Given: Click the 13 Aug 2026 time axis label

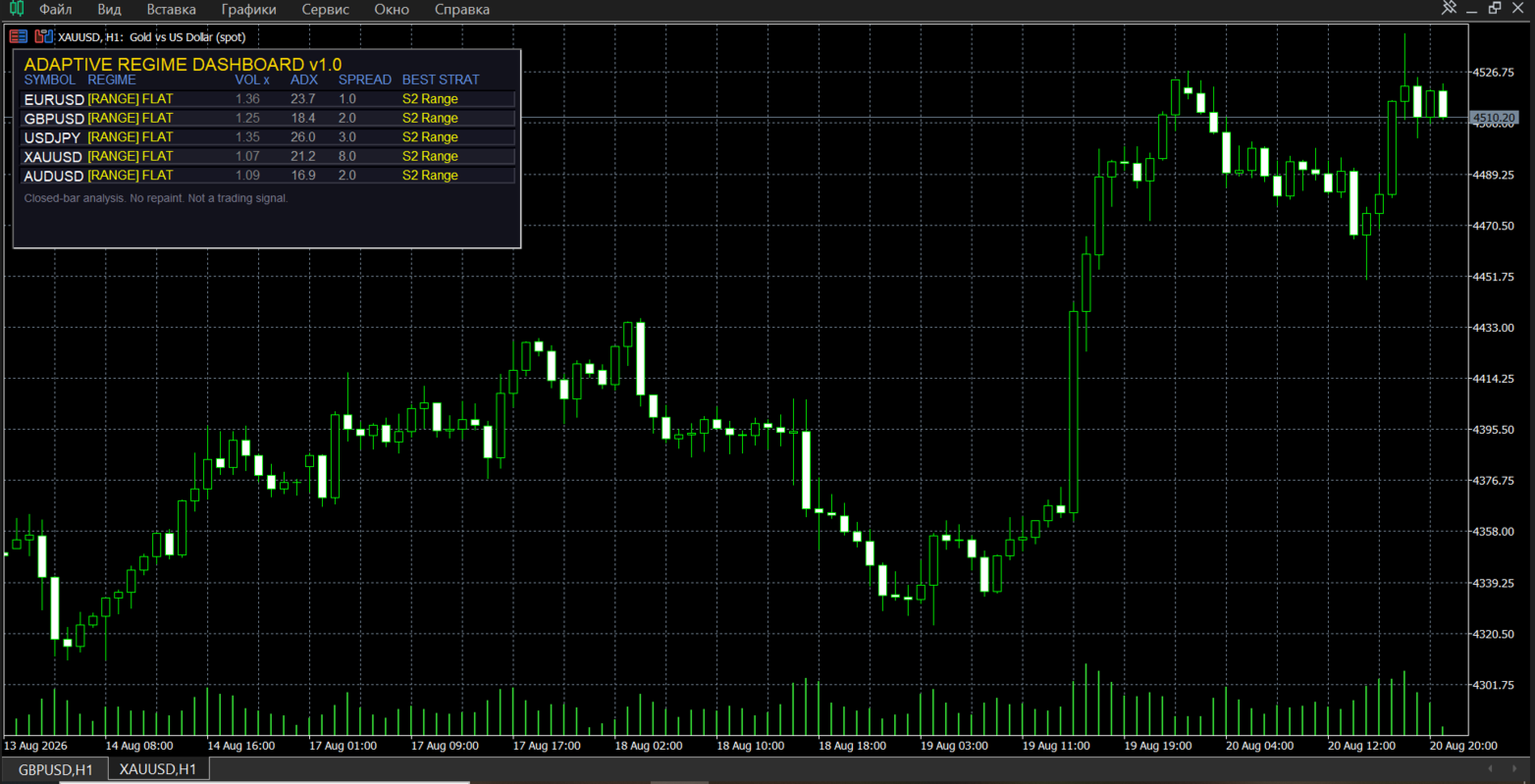Looking at the screenshot, I should tap(36, 746).
